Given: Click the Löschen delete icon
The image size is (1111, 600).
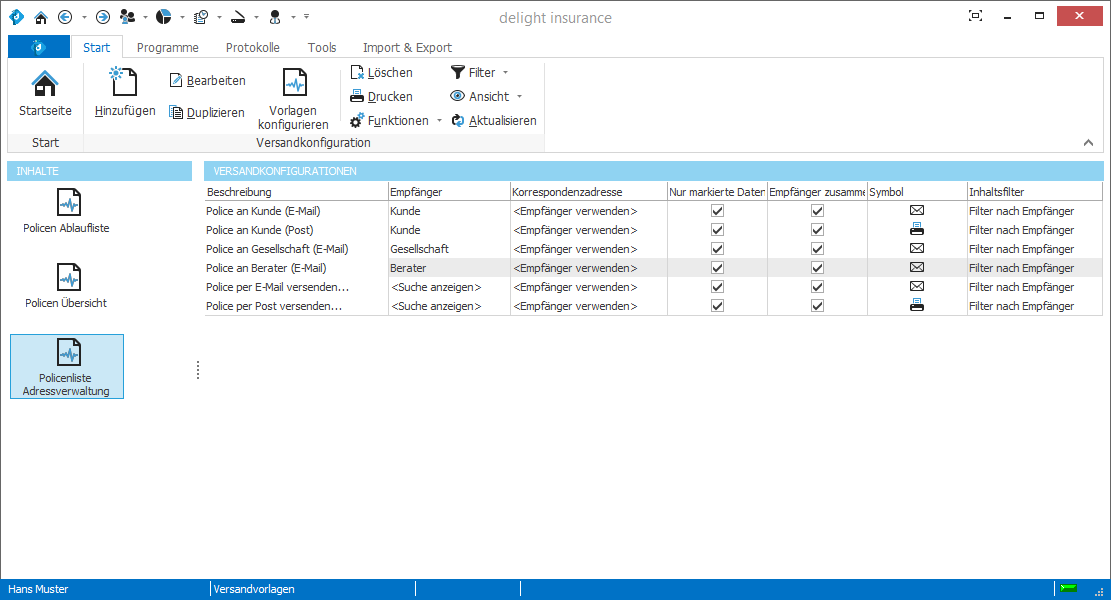Looking at the screenshot, I should coord(358,73).
